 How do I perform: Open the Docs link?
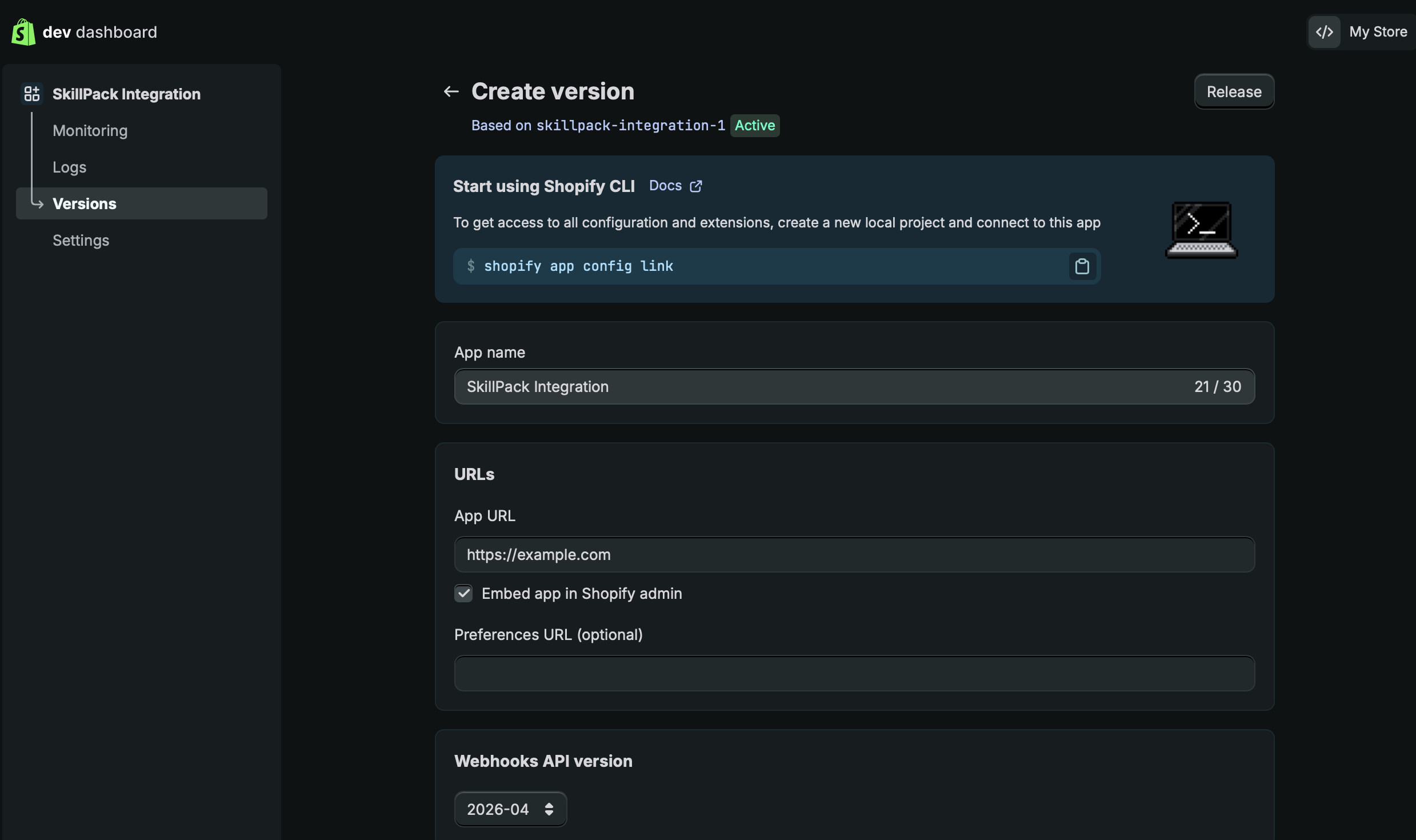(x=665, y=186)
